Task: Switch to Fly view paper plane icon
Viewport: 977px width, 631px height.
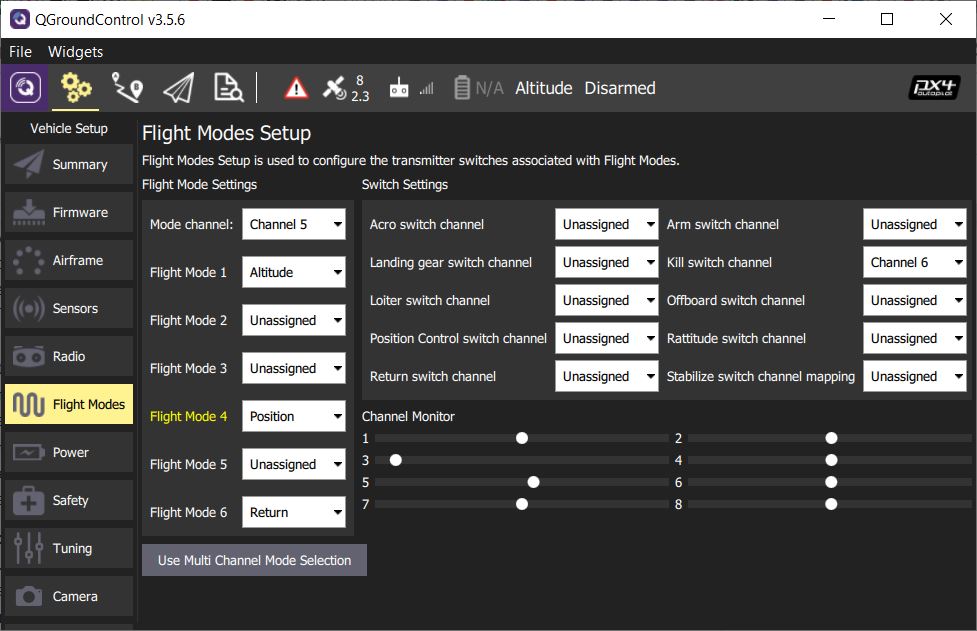Action: coord(179,88)
